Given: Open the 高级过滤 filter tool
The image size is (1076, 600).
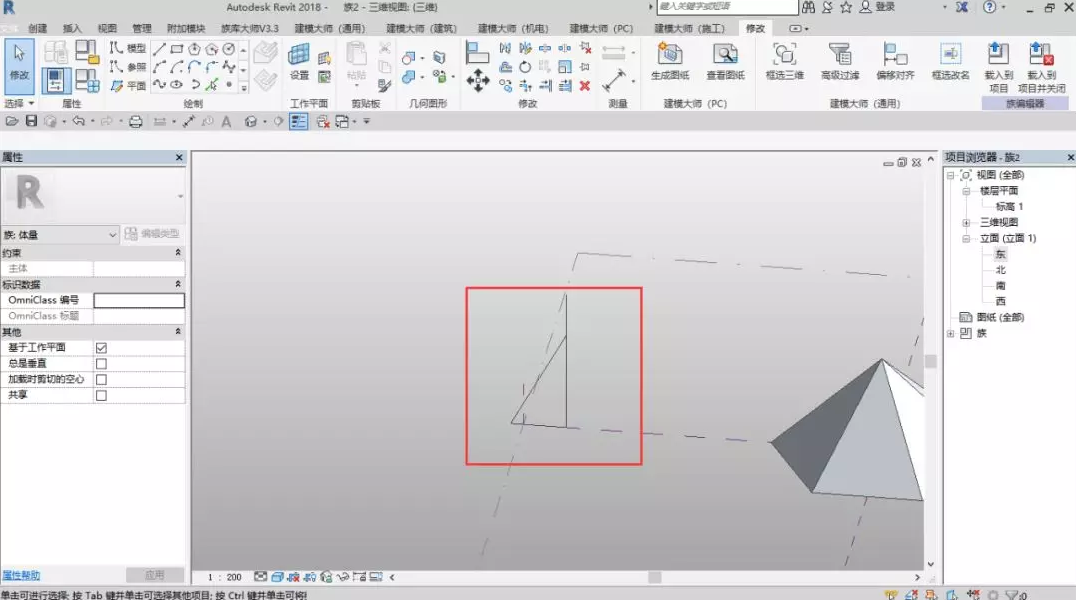Looking at the screenshot, I should tap(840, 61).
